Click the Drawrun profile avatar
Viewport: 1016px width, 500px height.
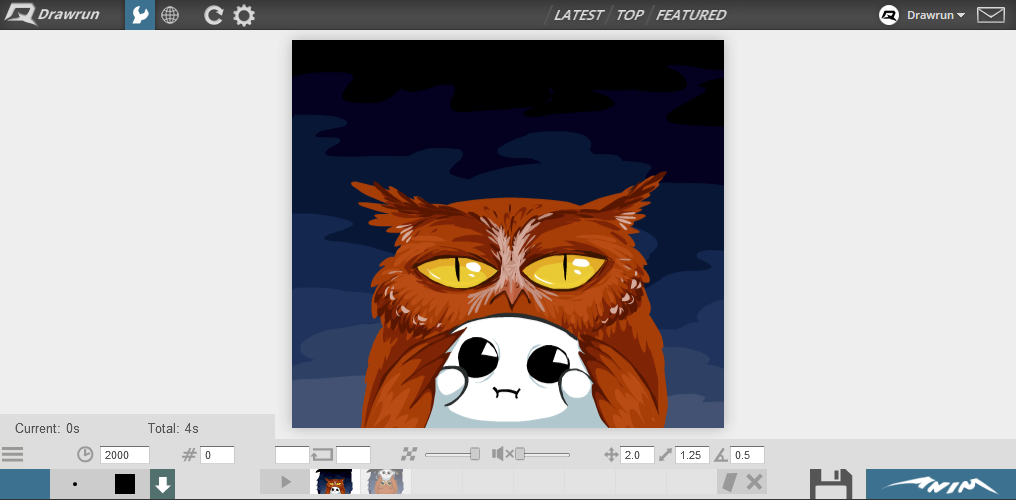point(889,15)
